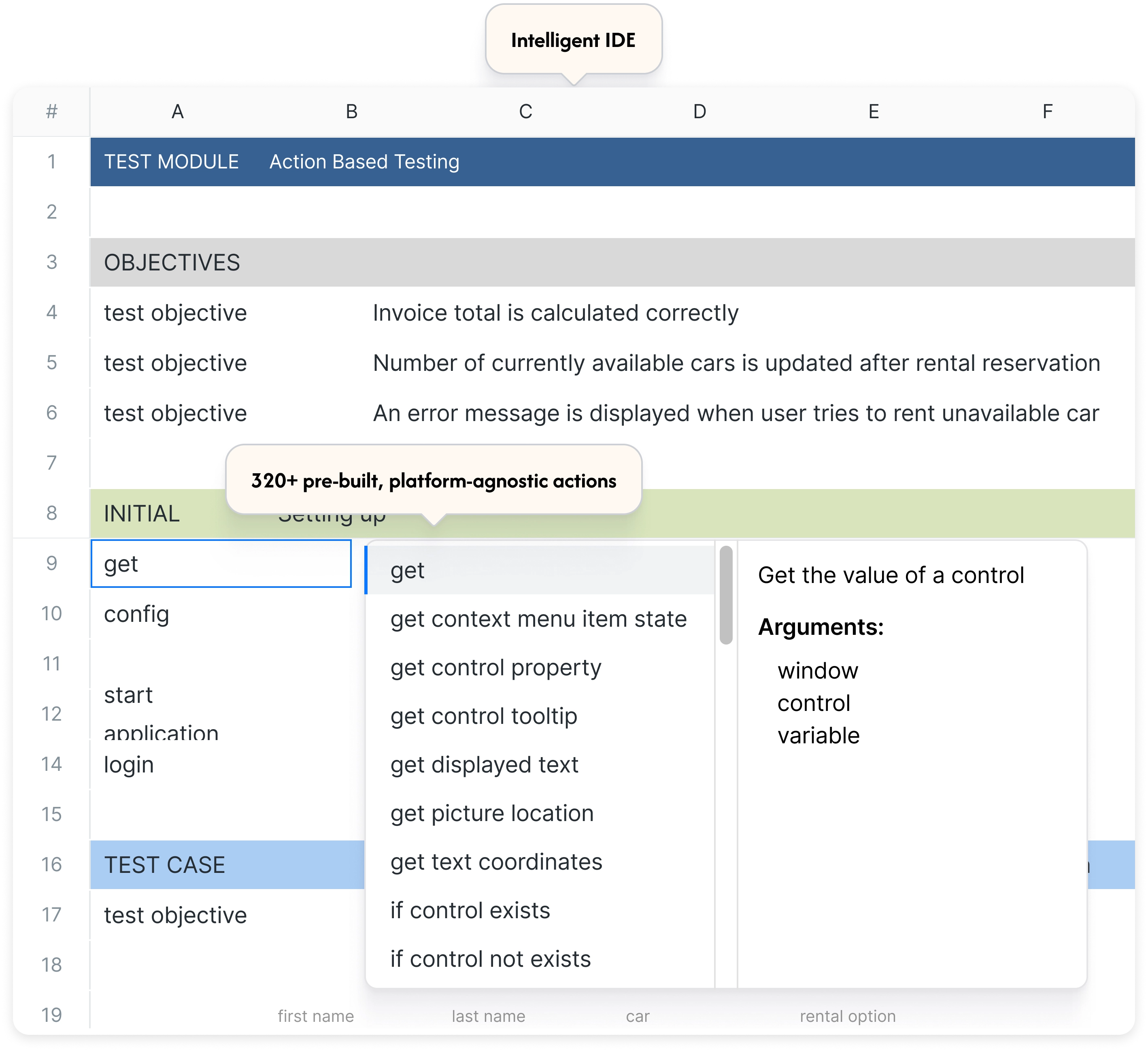The image size is (1148, 1051).
Task: Click the 'last name' column label
Action: point(489,1016)
